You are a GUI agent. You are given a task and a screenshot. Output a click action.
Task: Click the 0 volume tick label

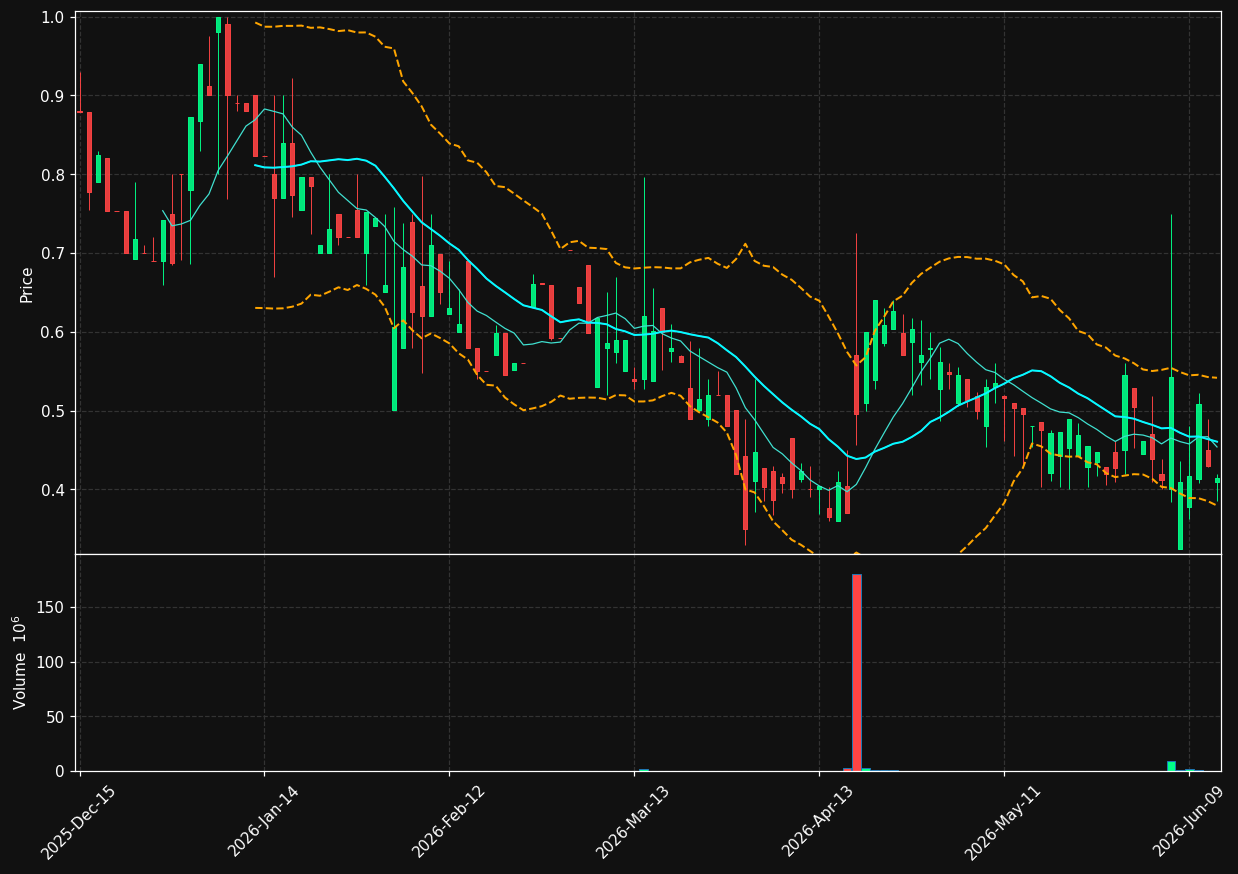61,771
